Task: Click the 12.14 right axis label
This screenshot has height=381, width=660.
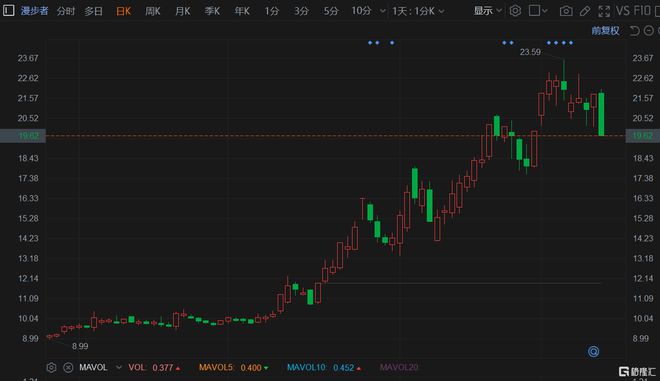Action: [642, 278]
